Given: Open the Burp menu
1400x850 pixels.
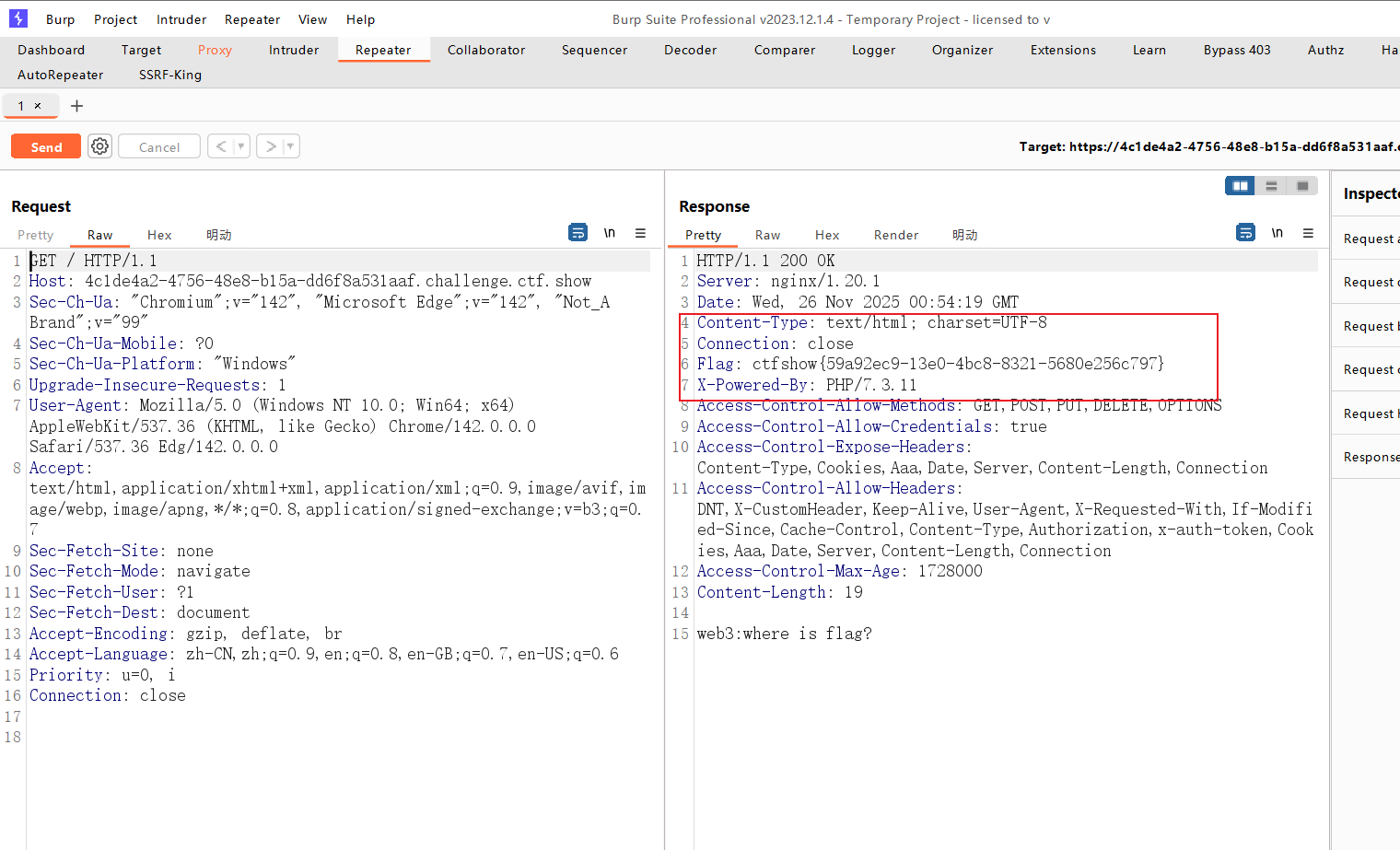Looking at the screenshot, I should click(x=60, y=19).
